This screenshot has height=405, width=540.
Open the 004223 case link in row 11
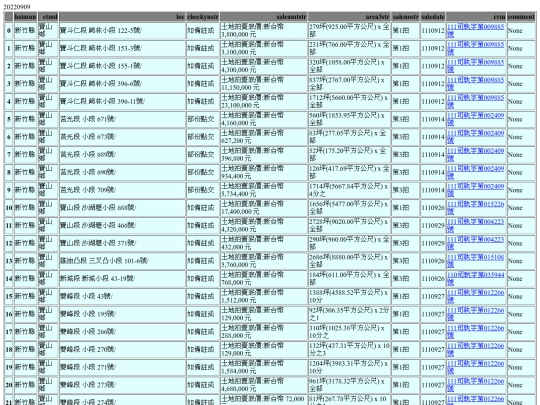point(475,225)
